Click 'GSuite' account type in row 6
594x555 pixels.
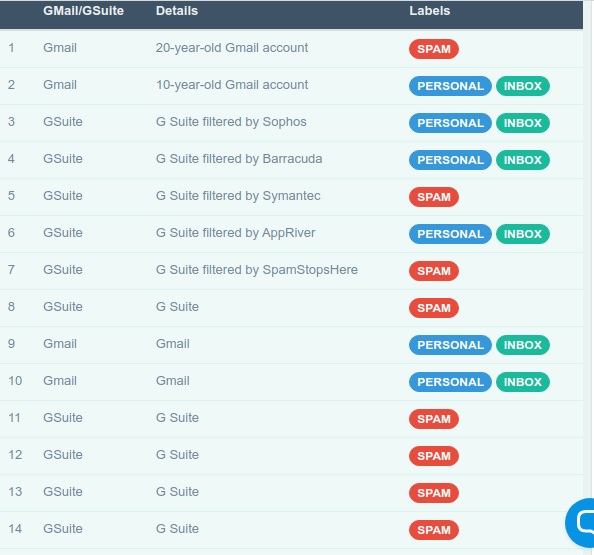click(x=63, y=233)
